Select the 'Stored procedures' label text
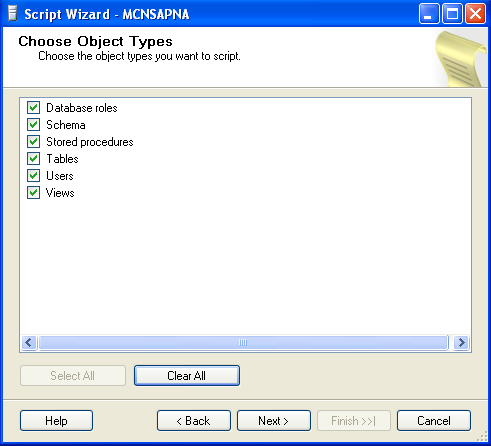This screenshot has width=491, height=446. click(x=90, y=142)
